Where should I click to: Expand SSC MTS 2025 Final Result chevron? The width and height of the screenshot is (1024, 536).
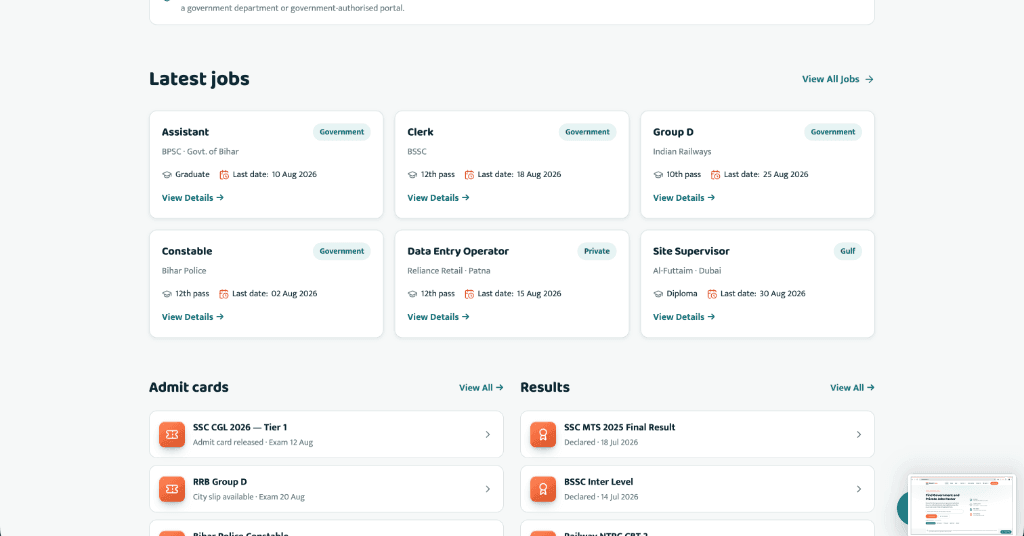pyautogui.click(x=858, y=435)
